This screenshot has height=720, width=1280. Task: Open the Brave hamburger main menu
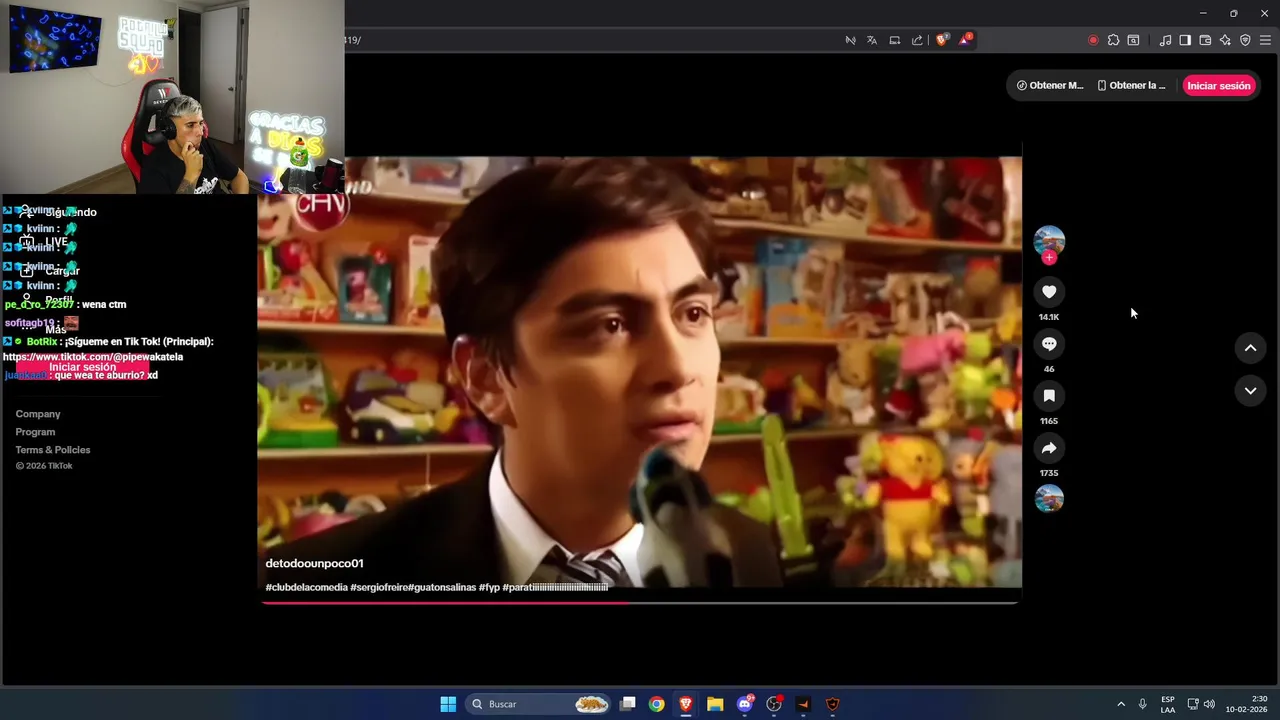(1265, 40)
